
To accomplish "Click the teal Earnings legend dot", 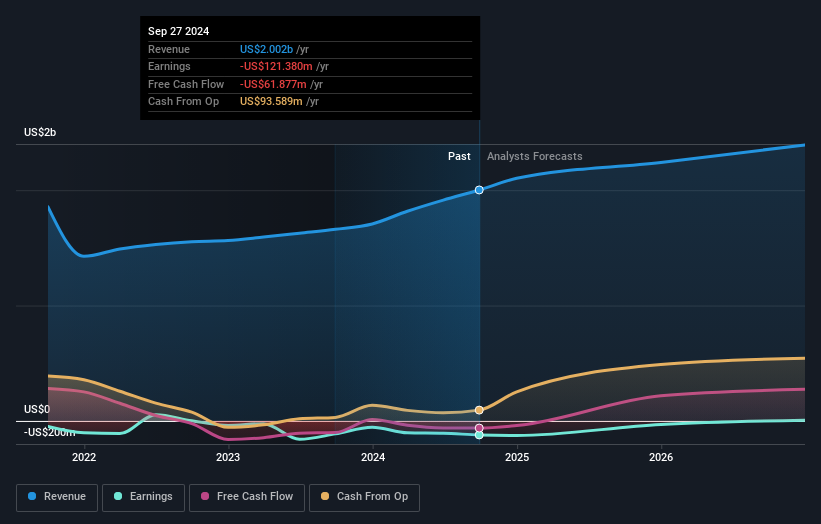I will pos(118,496).
